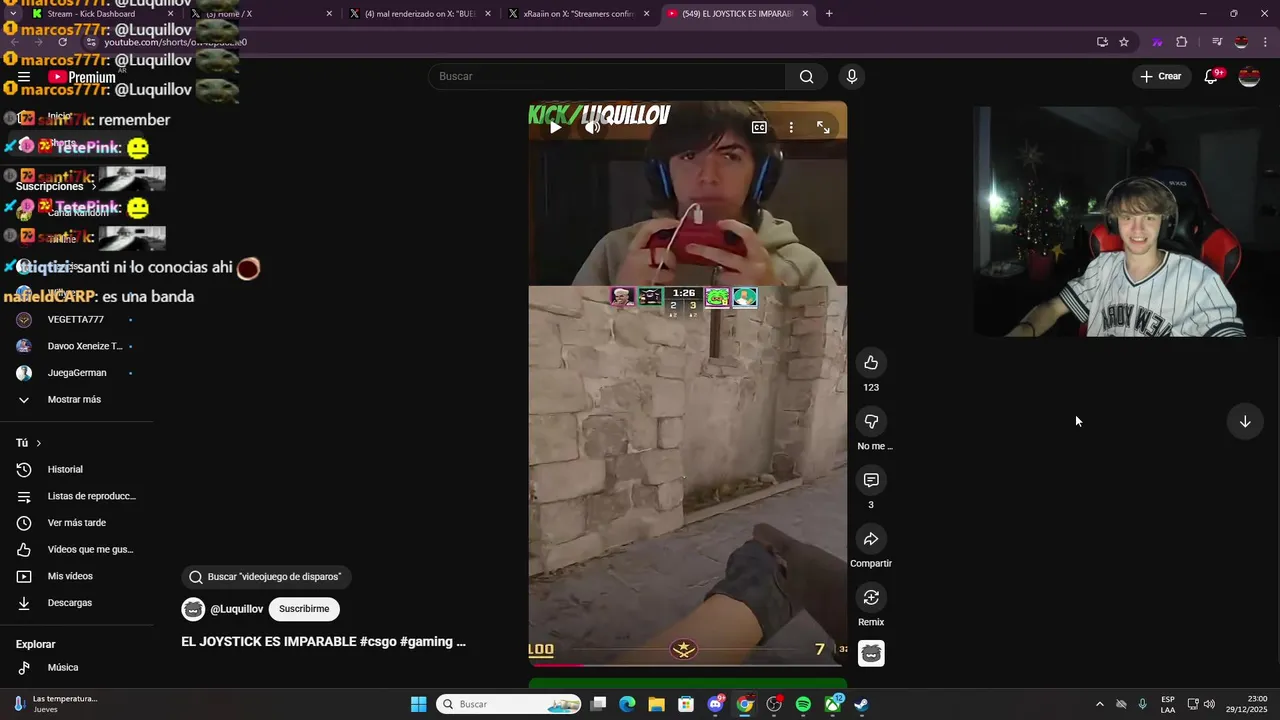Share the short via Compartir

click(871, 540)
